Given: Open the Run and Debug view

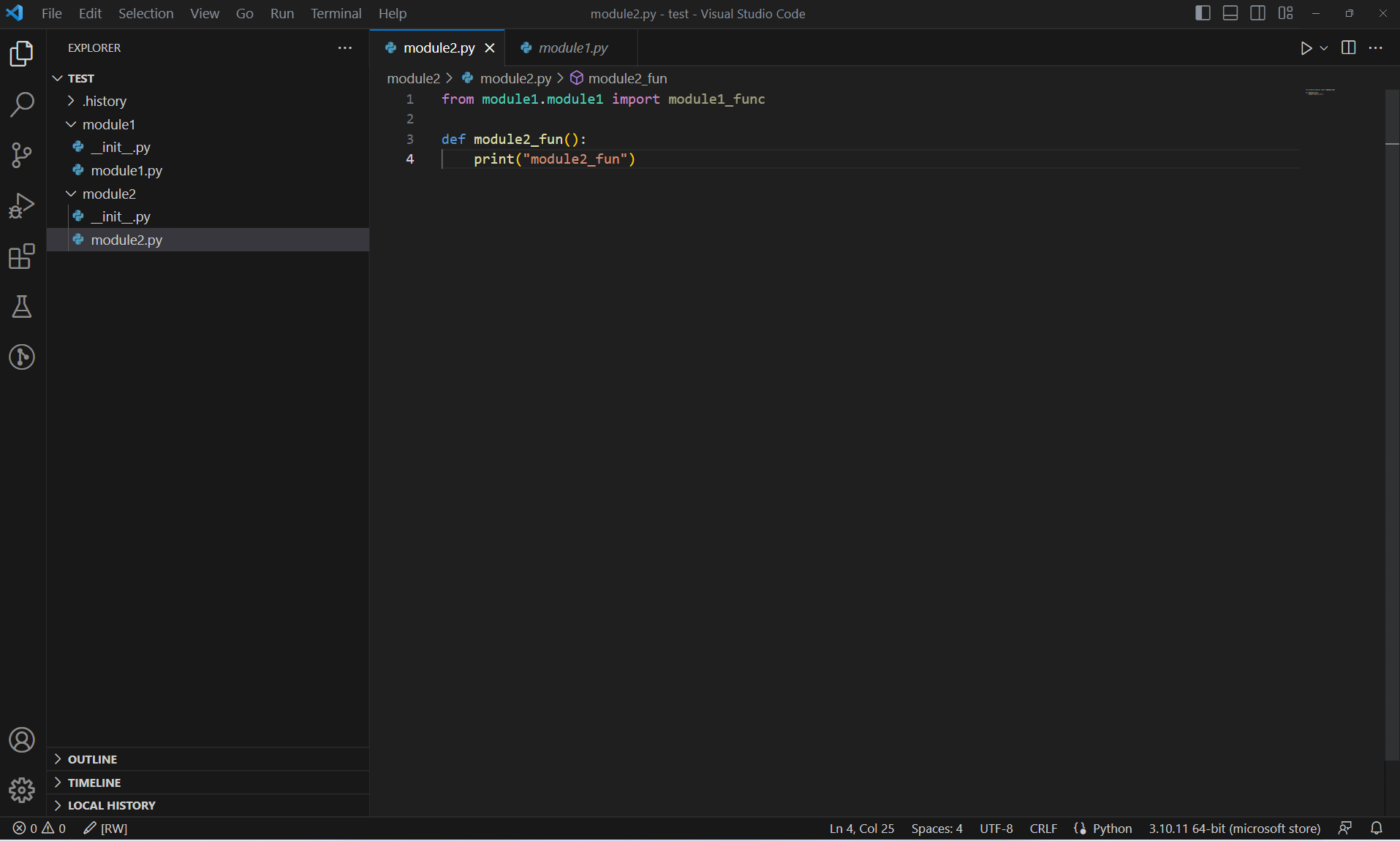Looking at the screenshot, I should [x=22, y=205].
